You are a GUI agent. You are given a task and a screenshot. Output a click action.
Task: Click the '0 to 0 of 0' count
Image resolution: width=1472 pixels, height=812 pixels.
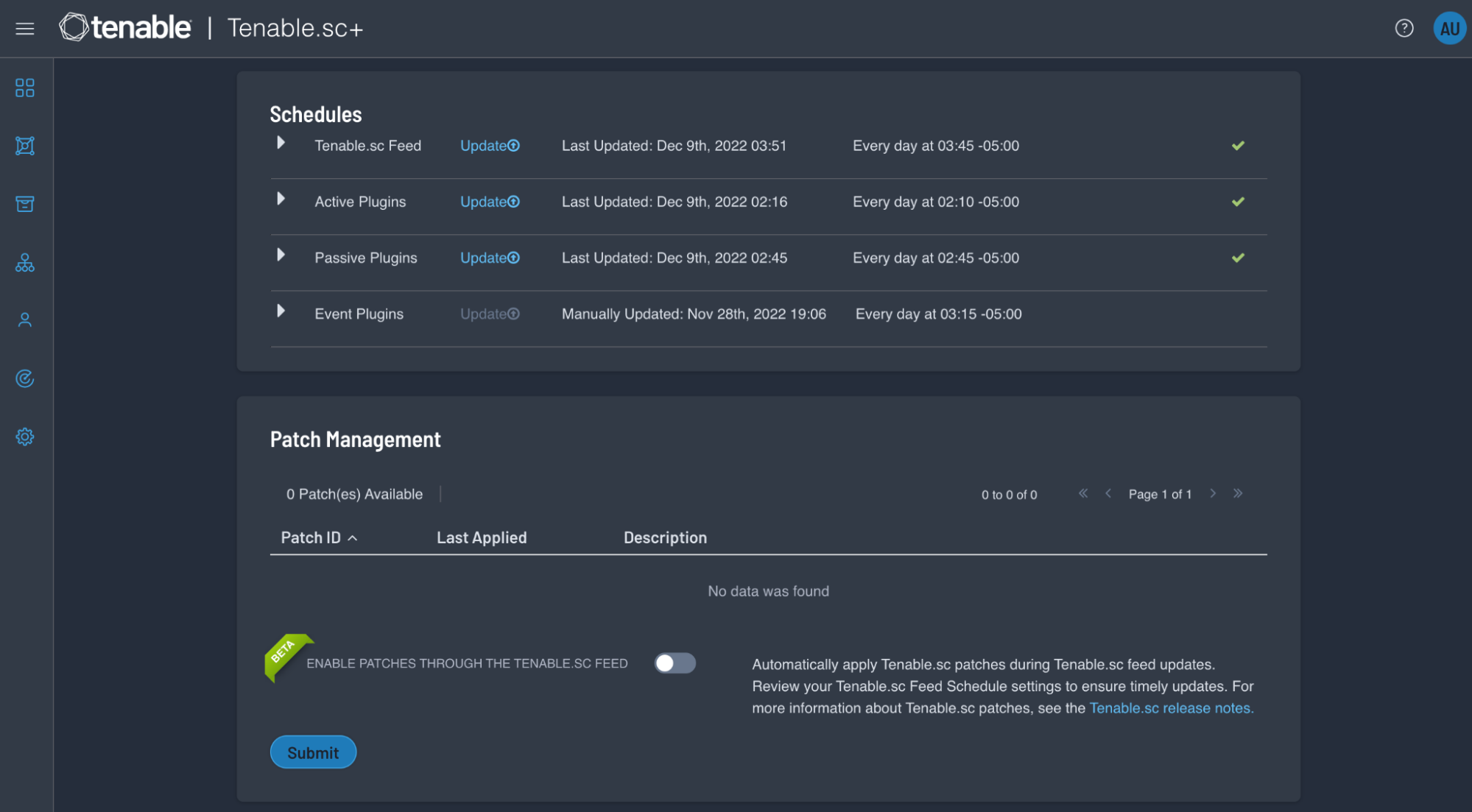click(x=1009, y=495)
